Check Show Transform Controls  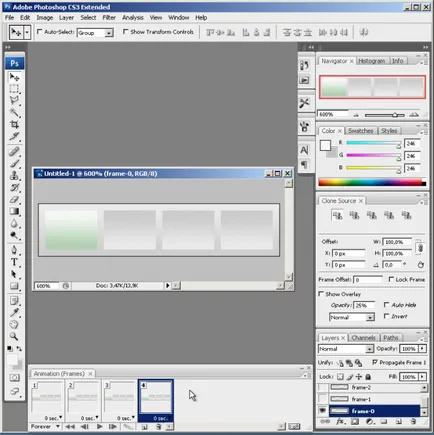125,32
